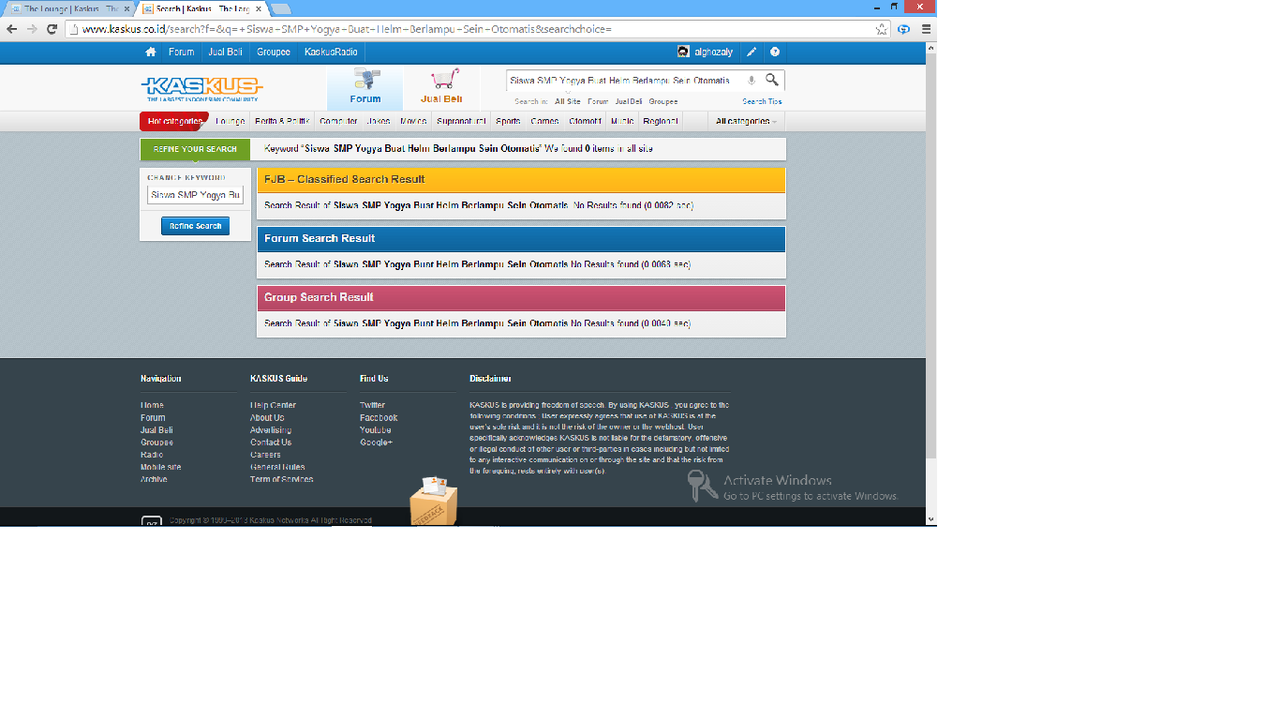Select Groupee search scope

click(x=663, y=101)
